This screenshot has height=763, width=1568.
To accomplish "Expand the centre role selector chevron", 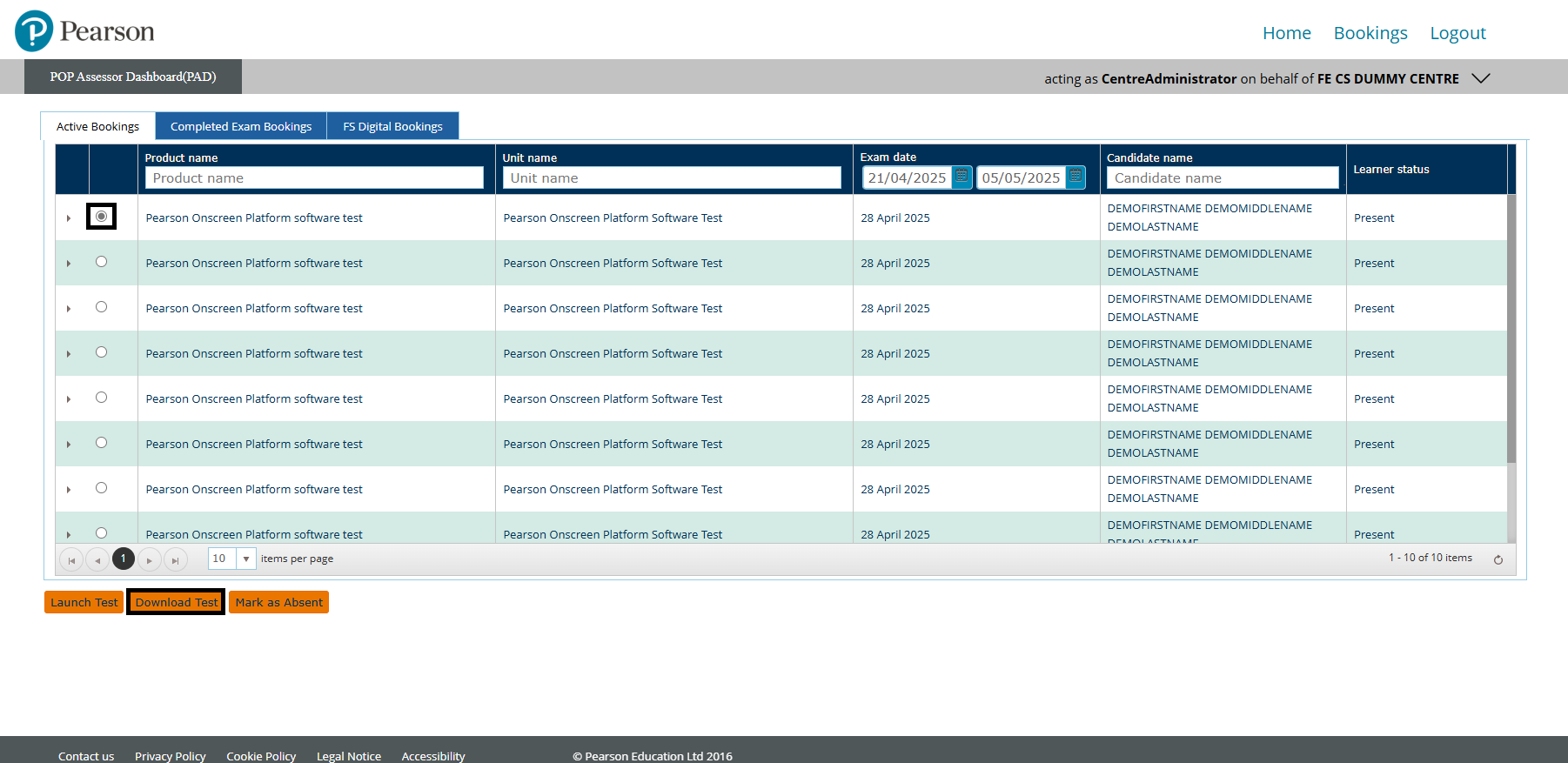I will [x=1481, y=78].
